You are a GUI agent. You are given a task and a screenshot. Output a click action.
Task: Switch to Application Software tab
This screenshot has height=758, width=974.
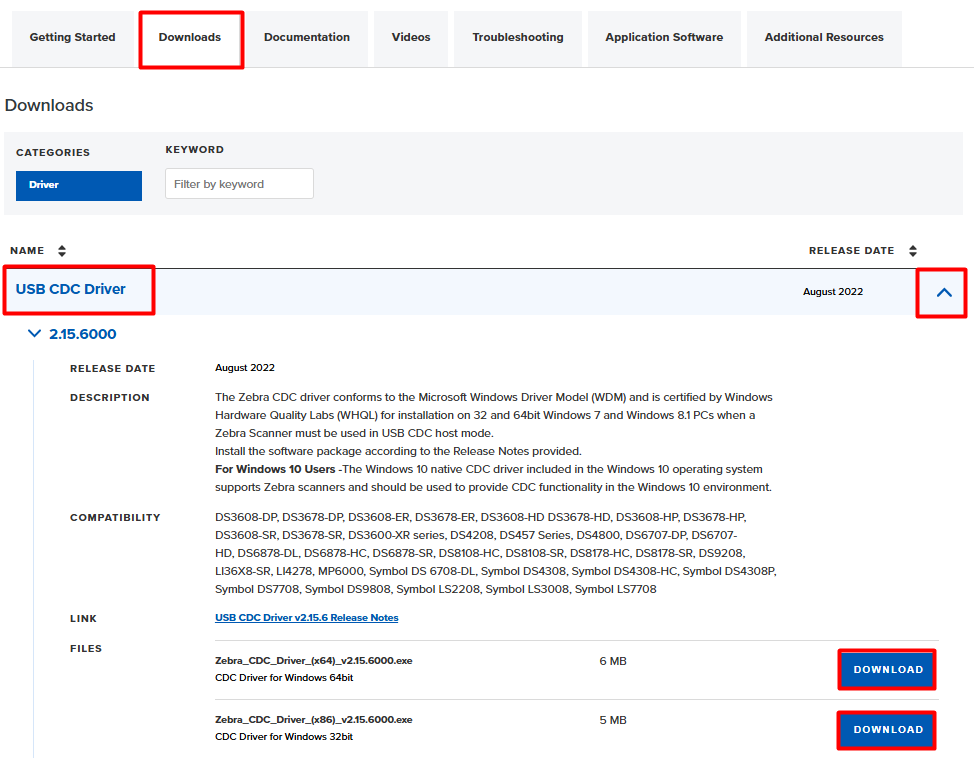[x=664, y=38]
